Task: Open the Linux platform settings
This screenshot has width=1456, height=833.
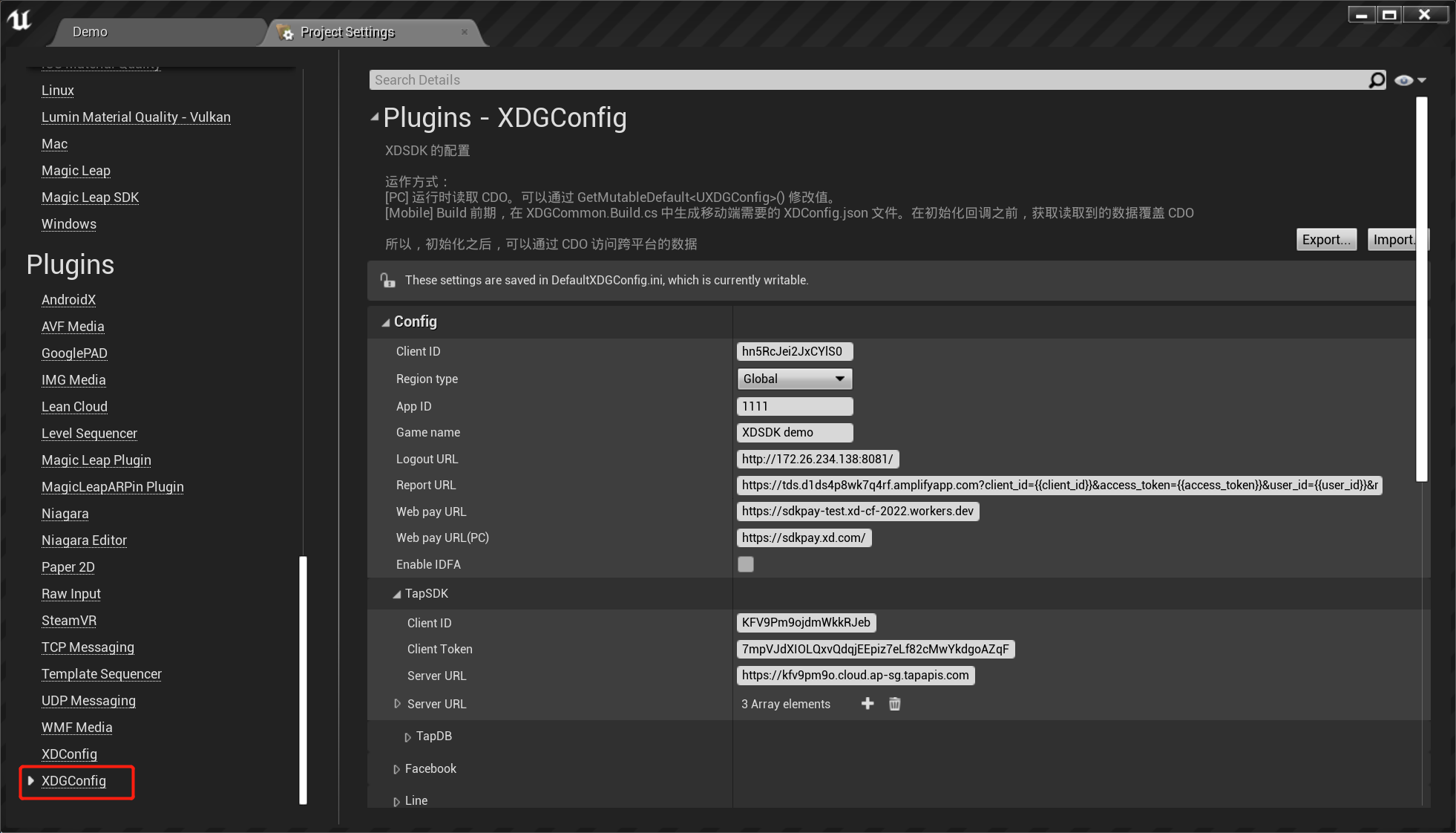Action: pos(57,91)
